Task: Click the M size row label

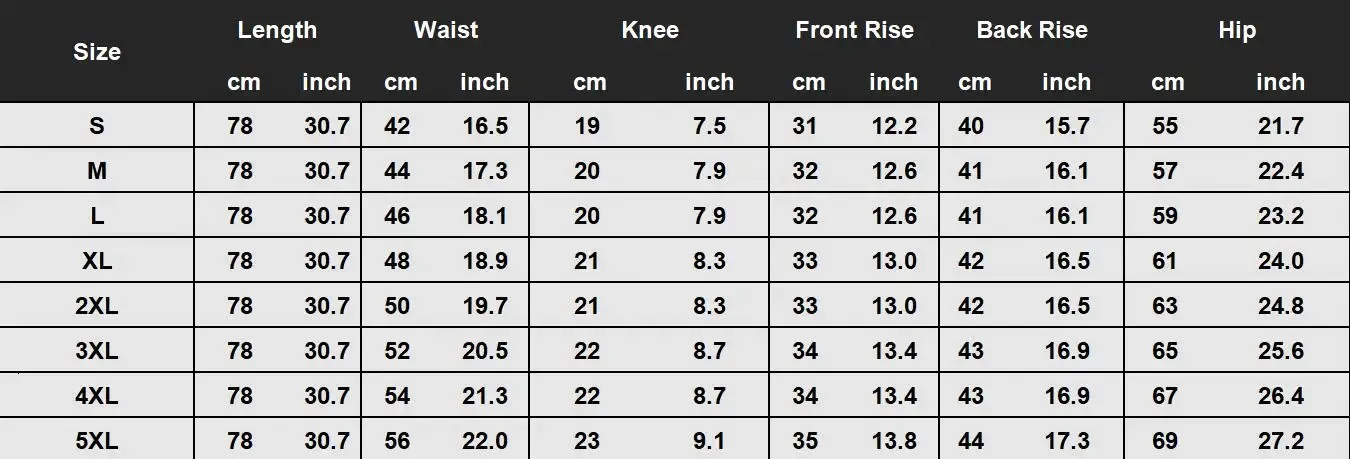Action: coord(97,171)
